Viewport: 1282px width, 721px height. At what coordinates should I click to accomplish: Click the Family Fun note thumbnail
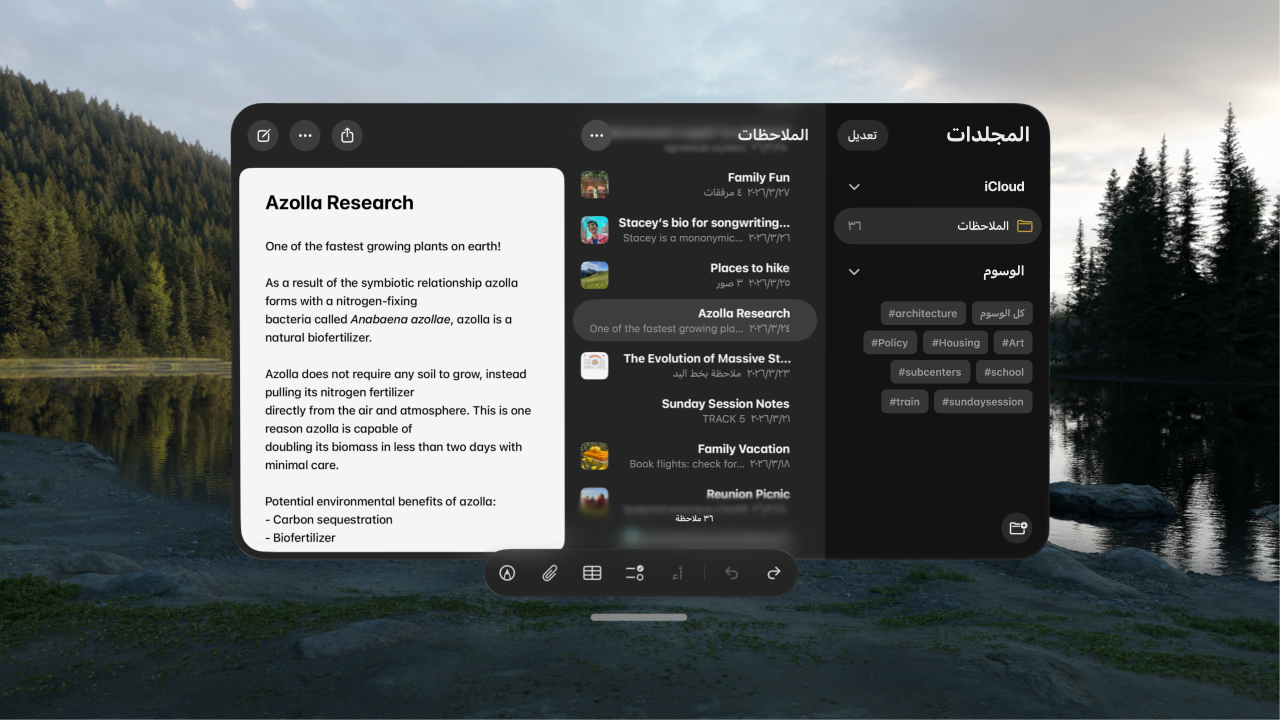point(594,185)
